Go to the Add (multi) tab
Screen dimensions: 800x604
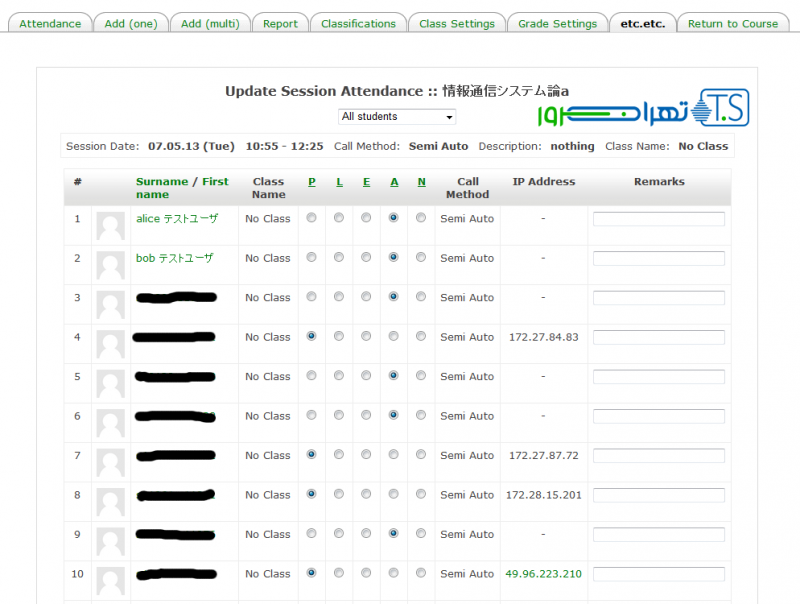click(210, 24)
